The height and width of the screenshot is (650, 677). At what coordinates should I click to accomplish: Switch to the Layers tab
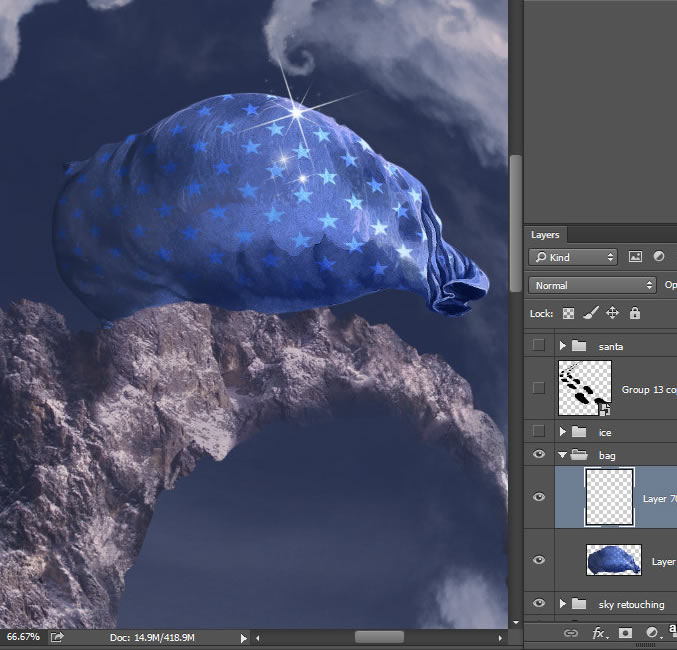coord(545,235)
